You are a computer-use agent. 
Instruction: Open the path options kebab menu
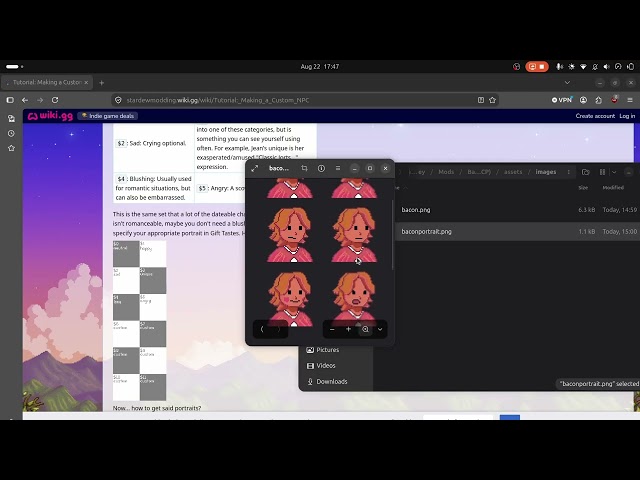(568, 172)
